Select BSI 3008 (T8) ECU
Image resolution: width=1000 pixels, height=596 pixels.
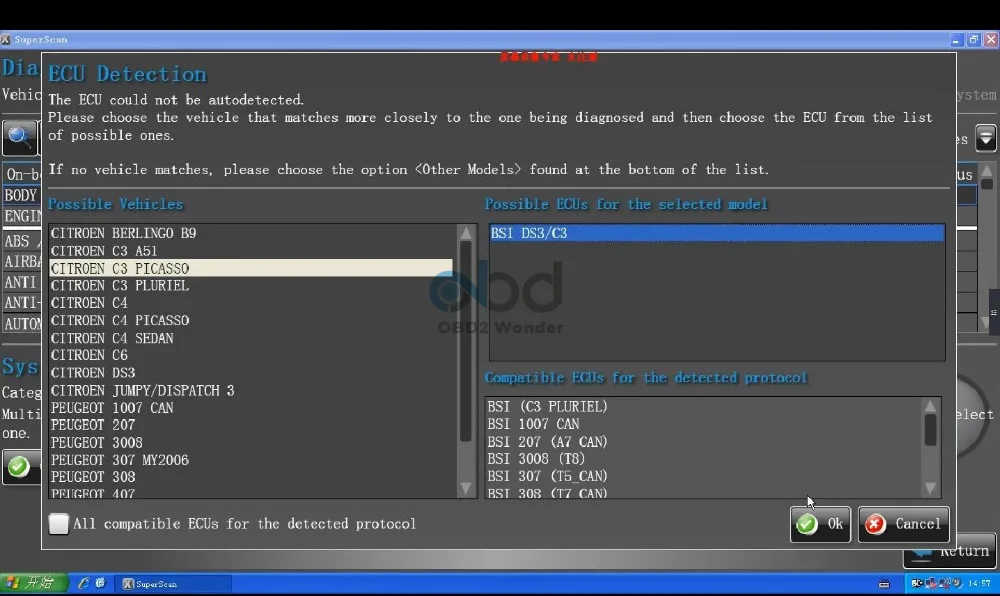click(703, 458)
